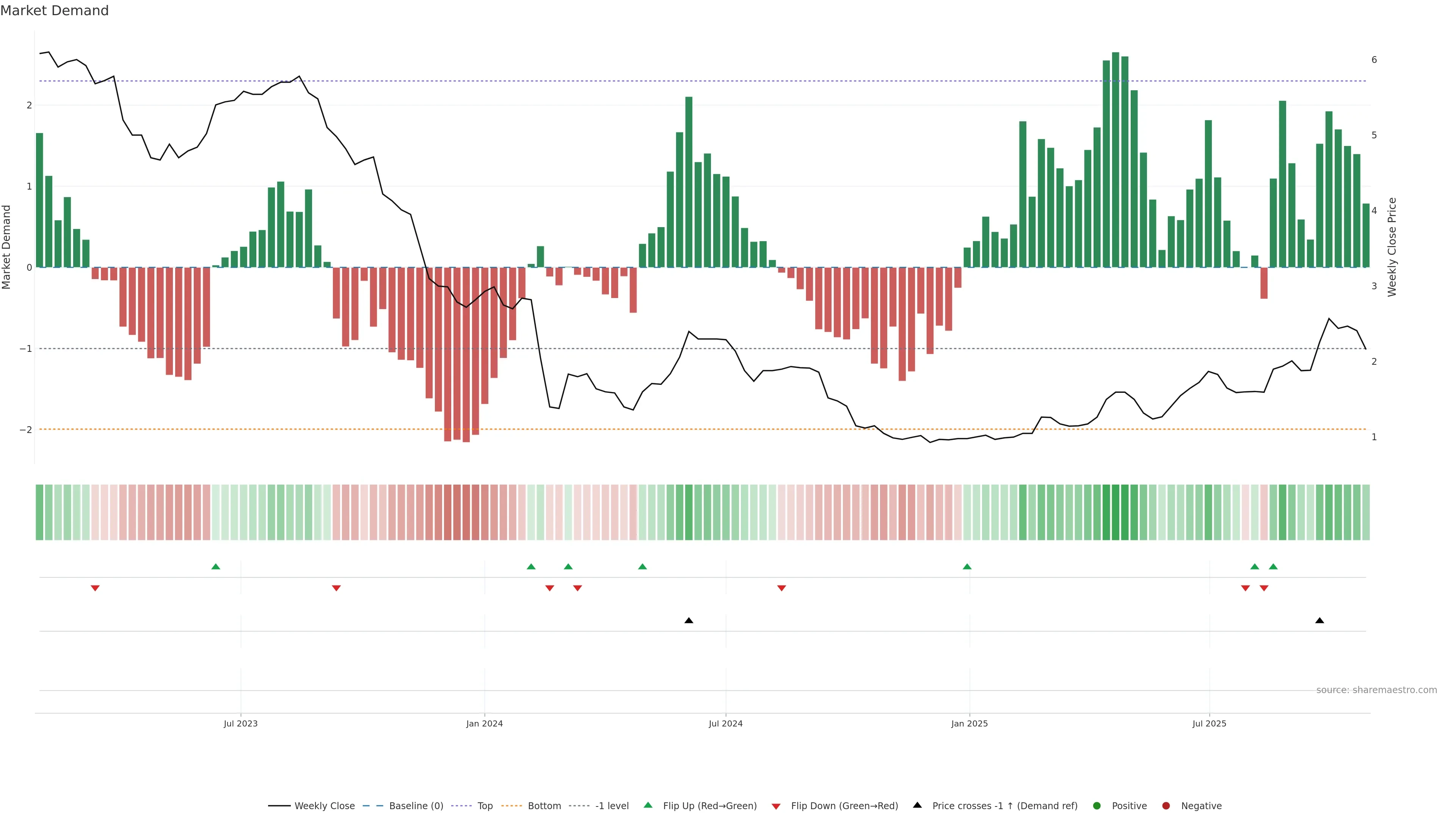
Task: Click the first red flip-down marker
Action: point(95,588)
